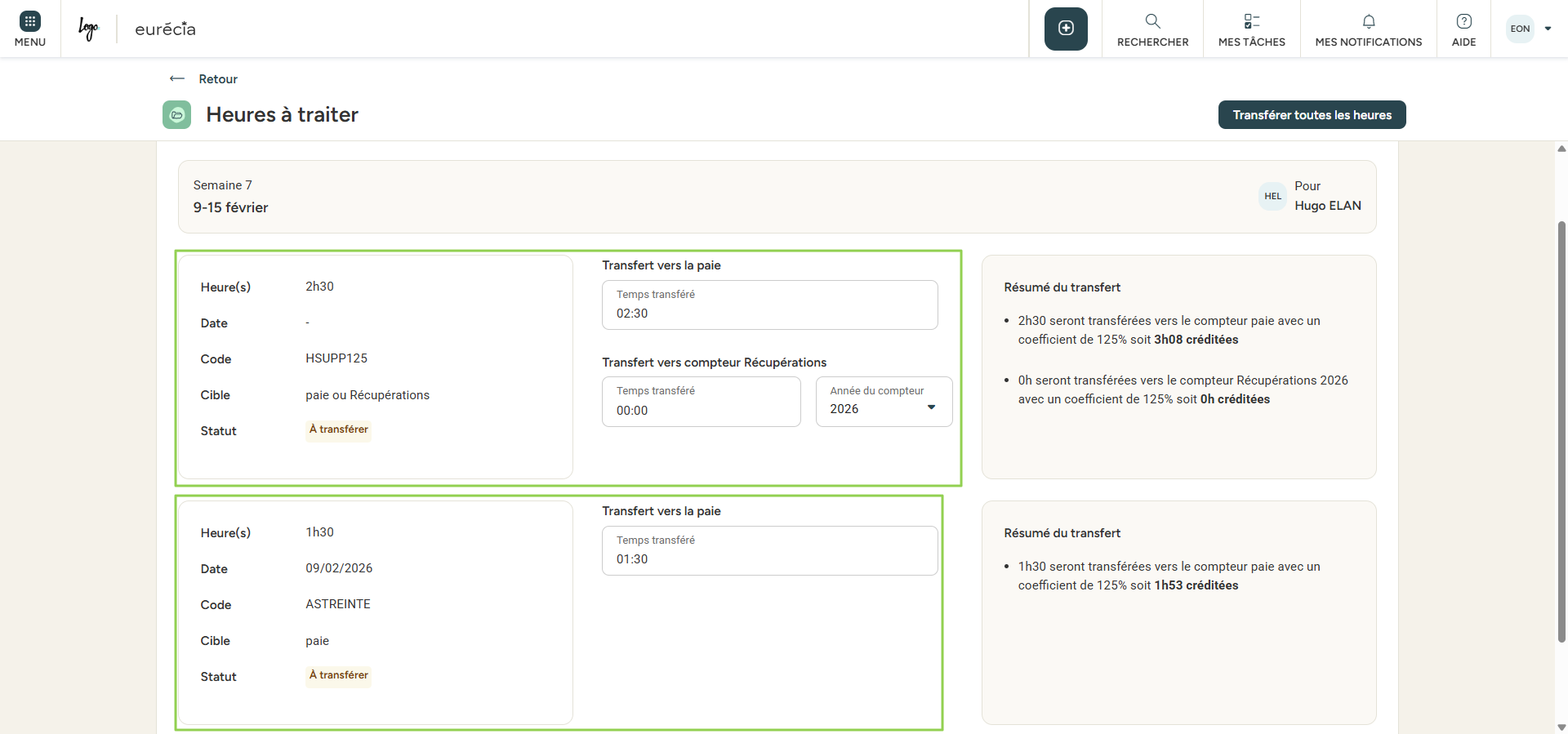Edit paie transfer time field showing 02:30
Screen dimensions: 1568x734
pyautogui.click(x=769, y=314)
